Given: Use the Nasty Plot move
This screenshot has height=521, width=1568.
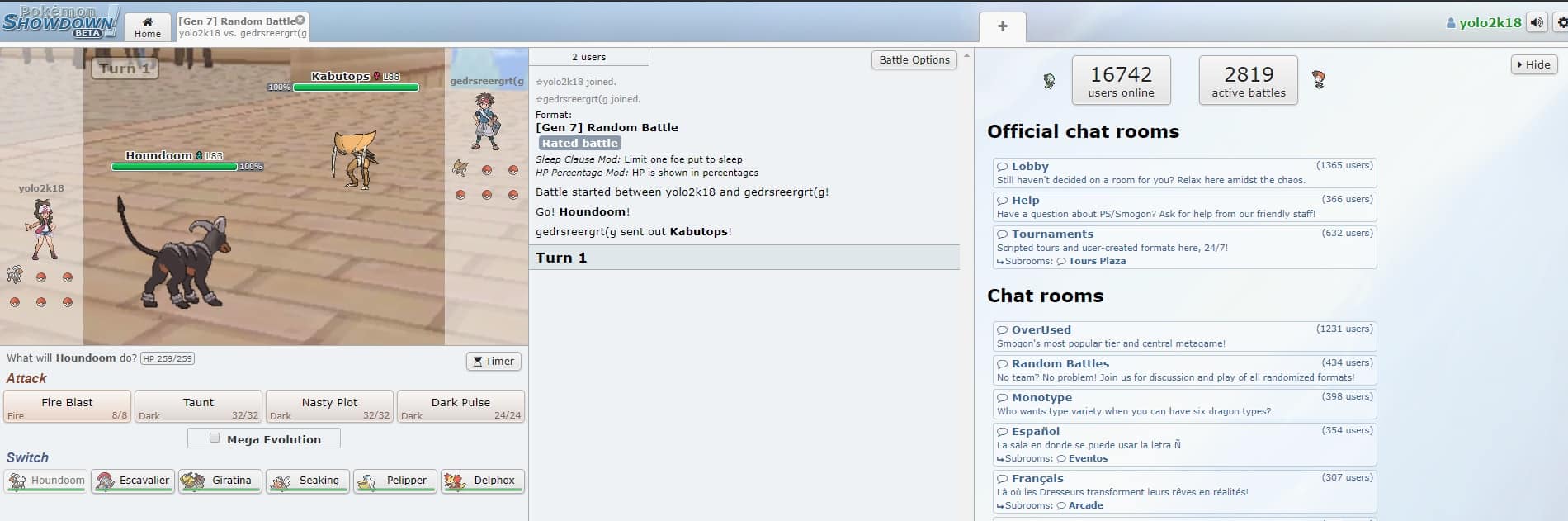Looking at the screenshot, I should pos(329,406).
